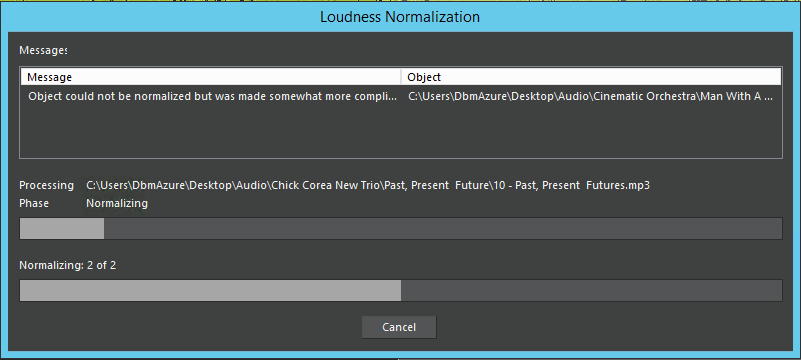Select the Cinematic Orchestra object path cell
801x360 pixels.
coord(590,96)
